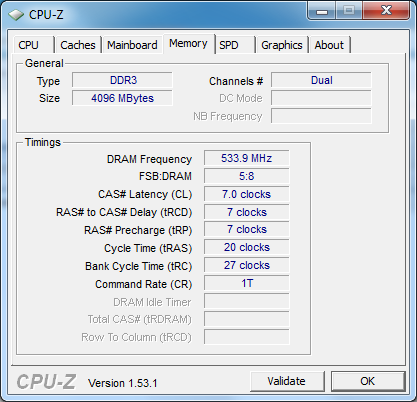The width and height of the screenshot is (417, 402).
Task: Click the RAS# Precharge 7 clocks value
Action: pyautogui.click(x=247, y=229)
